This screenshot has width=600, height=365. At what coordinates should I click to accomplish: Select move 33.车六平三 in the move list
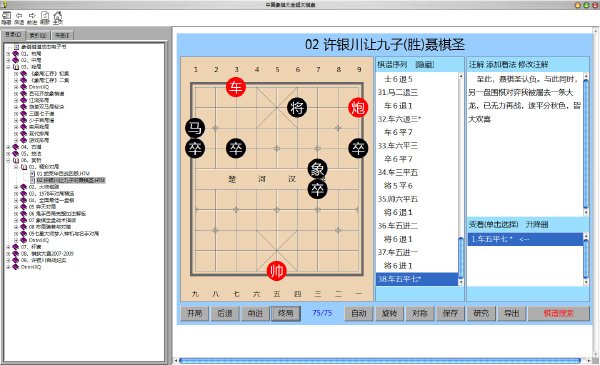(398, 146)
